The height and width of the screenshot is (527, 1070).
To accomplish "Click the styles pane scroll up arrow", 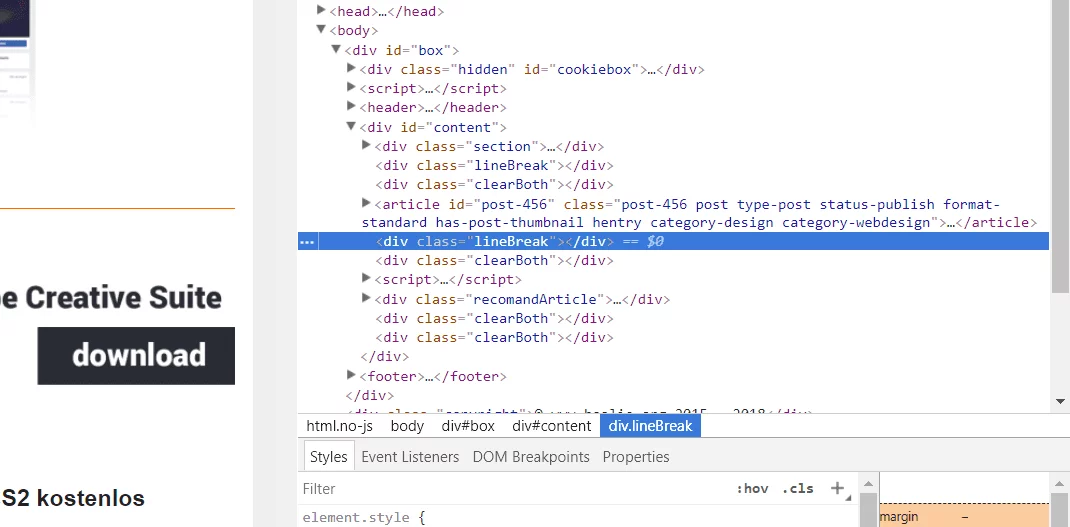I will (867, 483).
